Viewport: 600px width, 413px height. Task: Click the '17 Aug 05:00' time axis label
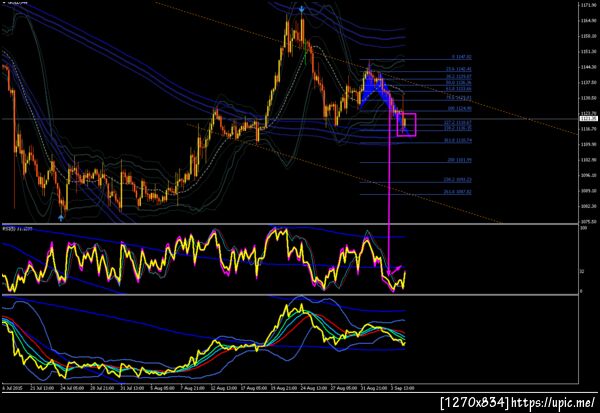point(253,388)
